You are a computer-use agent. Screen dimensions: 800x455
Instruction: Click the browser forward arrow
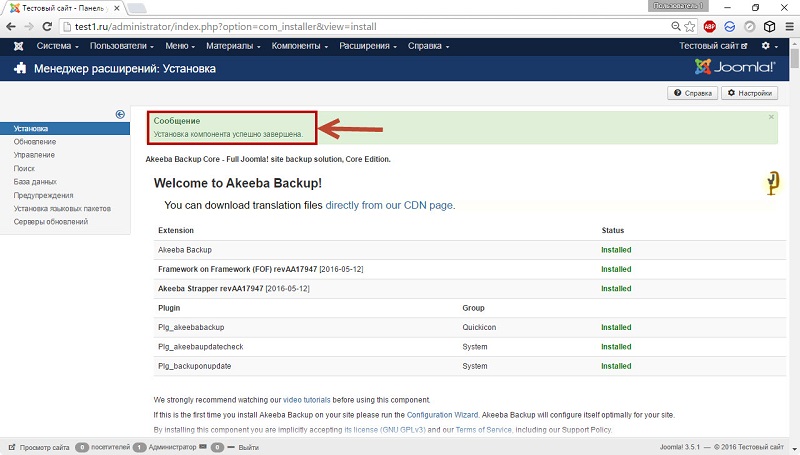coord(29,27)
